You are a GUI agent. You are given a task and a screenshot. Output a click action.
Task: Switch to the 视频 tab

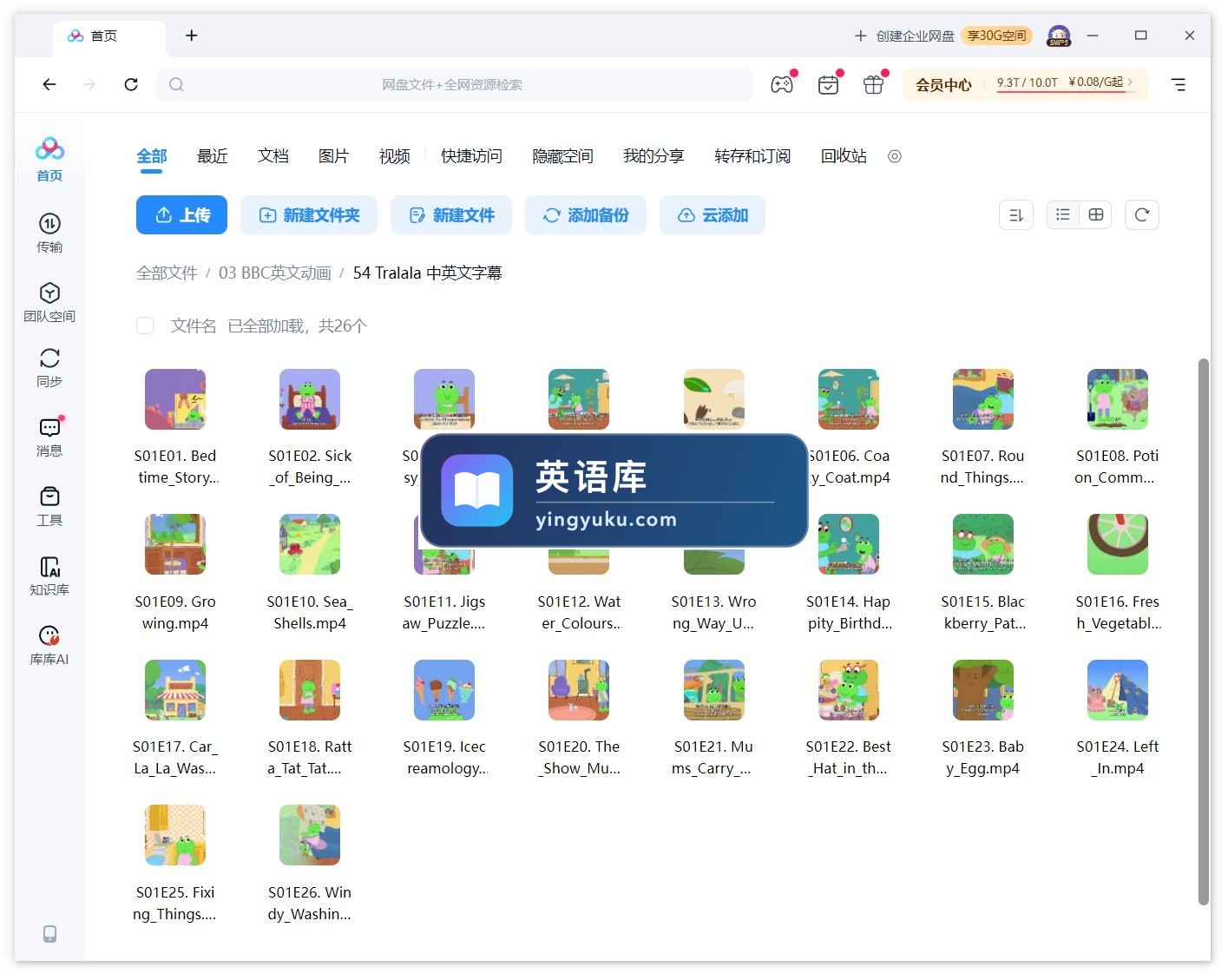point(395,156)
